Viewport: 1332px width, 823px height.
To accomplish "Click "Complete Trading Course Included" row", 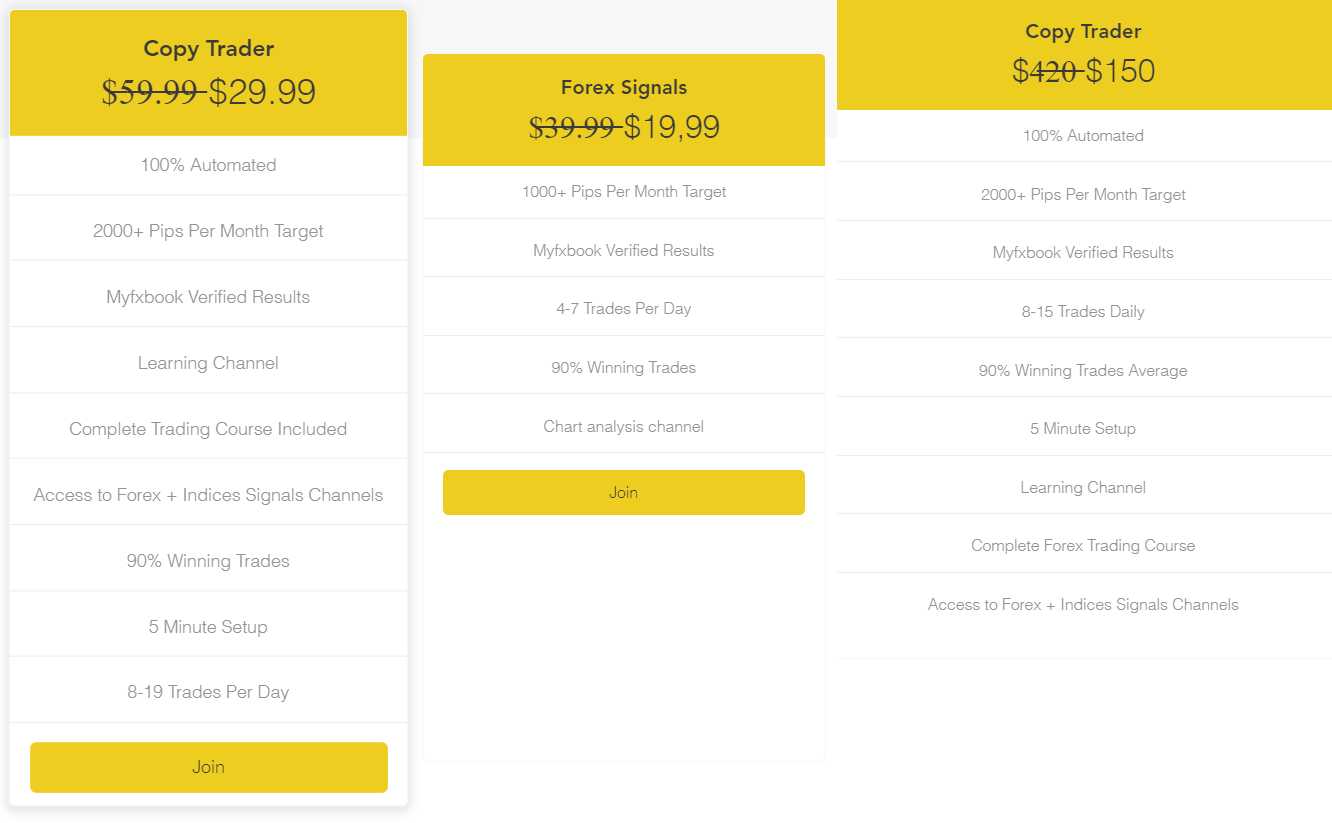I will point(209,428).
